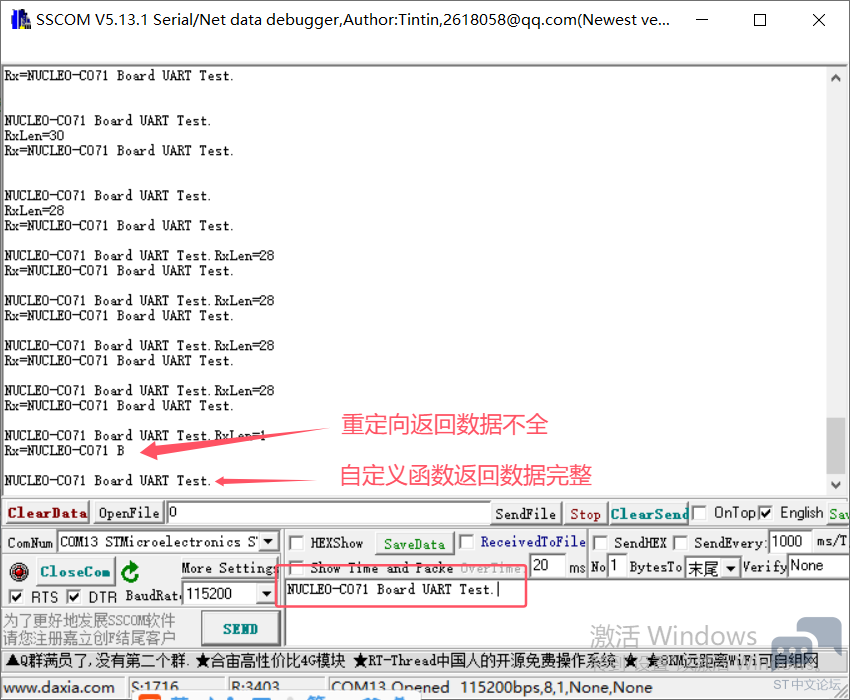
Task: Click the SSCOM application icon in title bar
Action: tap(20, 20)
